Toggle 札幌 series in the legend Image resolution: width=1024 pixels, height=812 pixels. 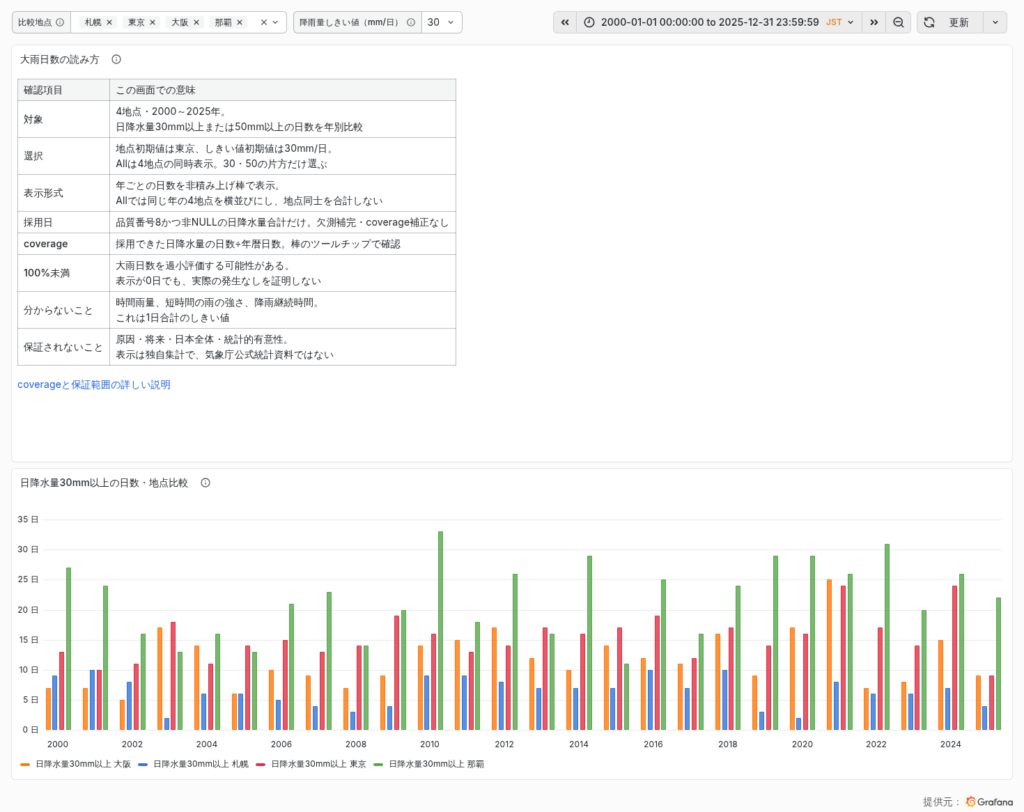click(200, 764)
